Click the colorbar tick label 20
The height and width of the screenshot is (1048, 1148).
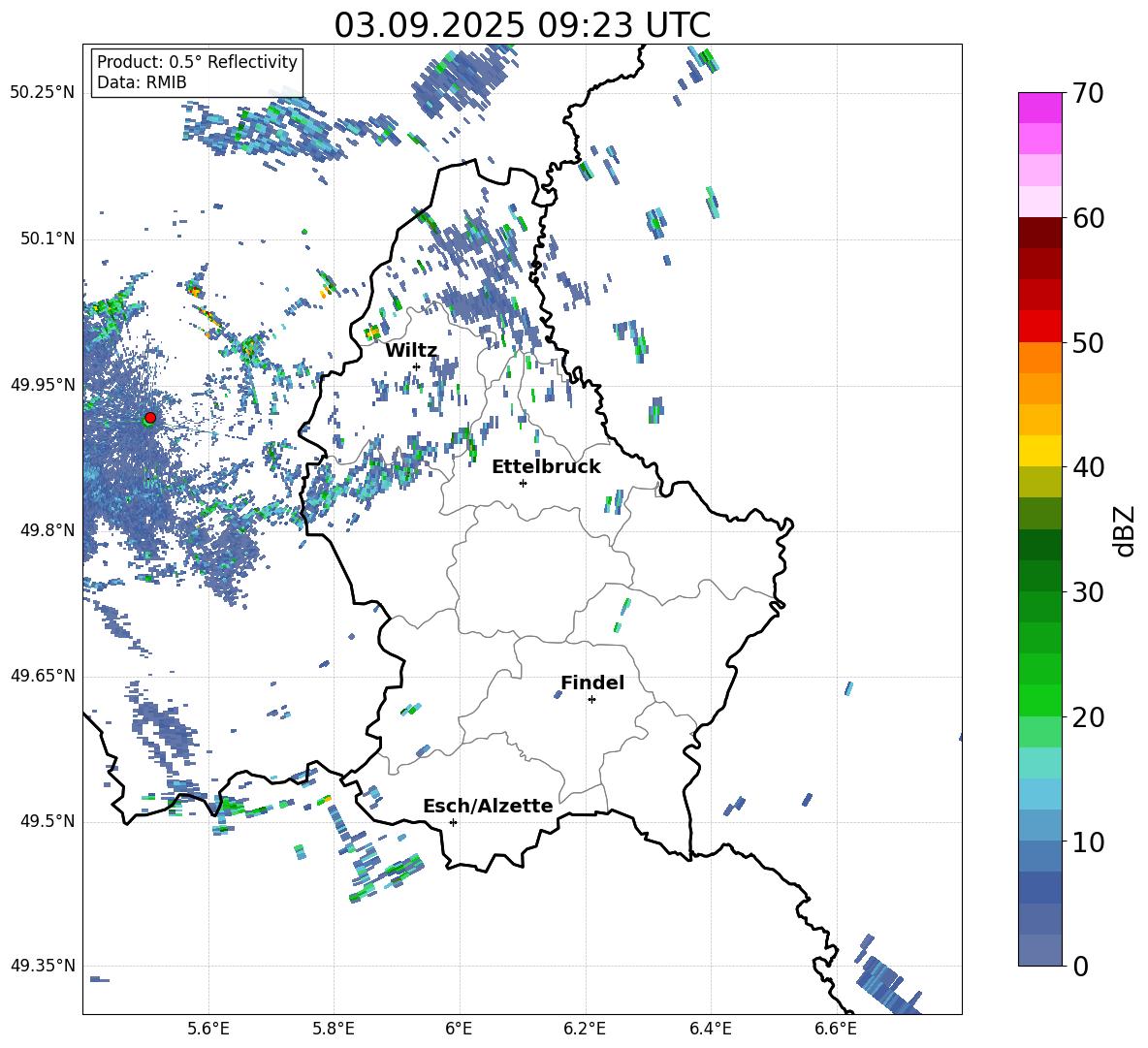(x=1089, y=717)
